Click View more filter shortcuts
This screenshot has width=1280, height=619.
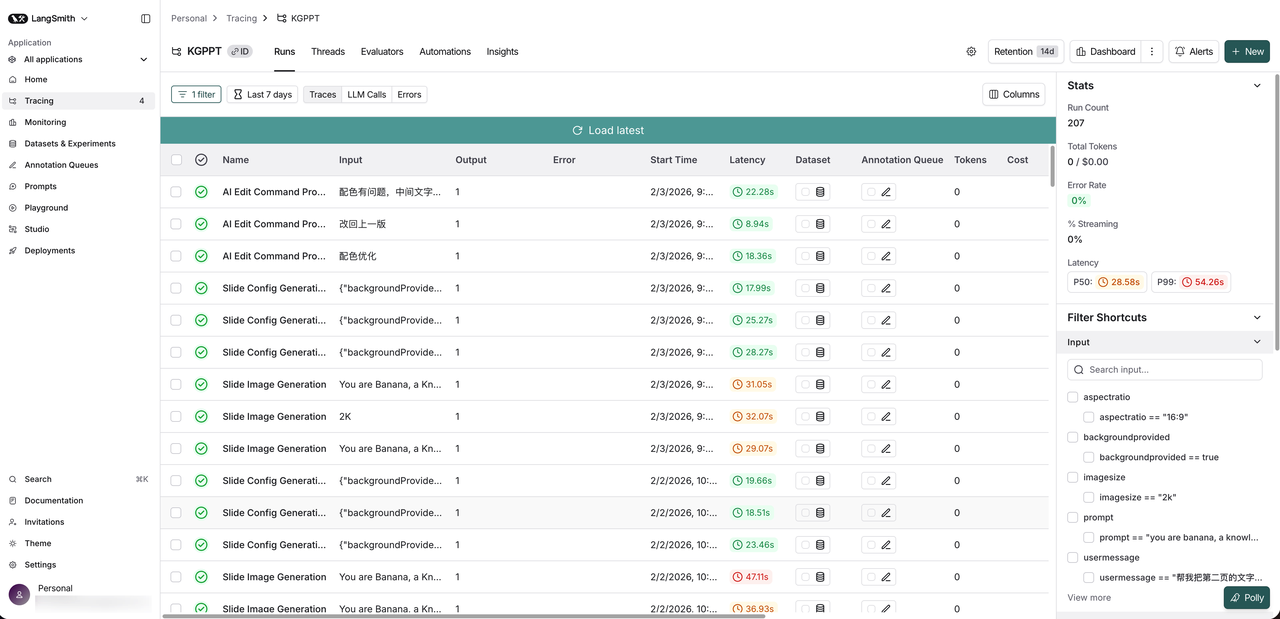[x=1089, y=598]
